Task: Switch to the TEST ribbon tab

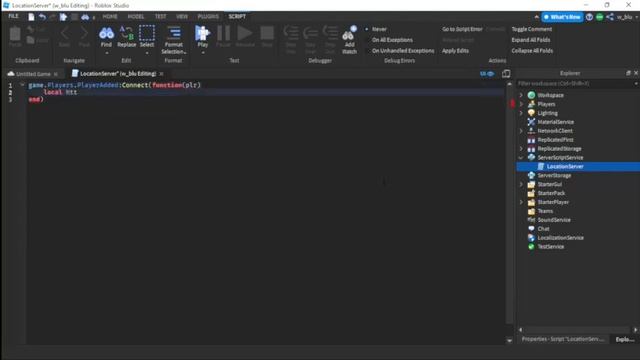Action: pos(160,16)
